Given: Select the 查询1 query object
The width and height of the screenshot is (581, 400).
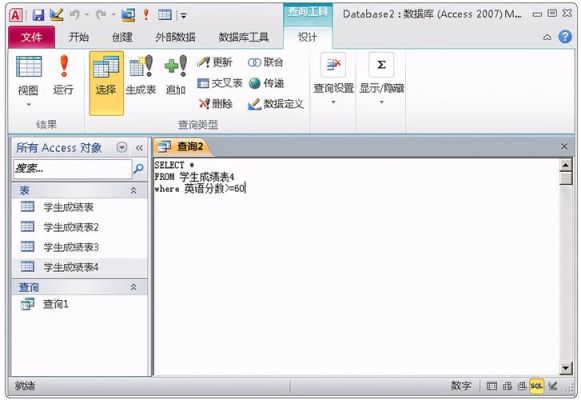Looking at the screenshot, I should click(80, 304).
